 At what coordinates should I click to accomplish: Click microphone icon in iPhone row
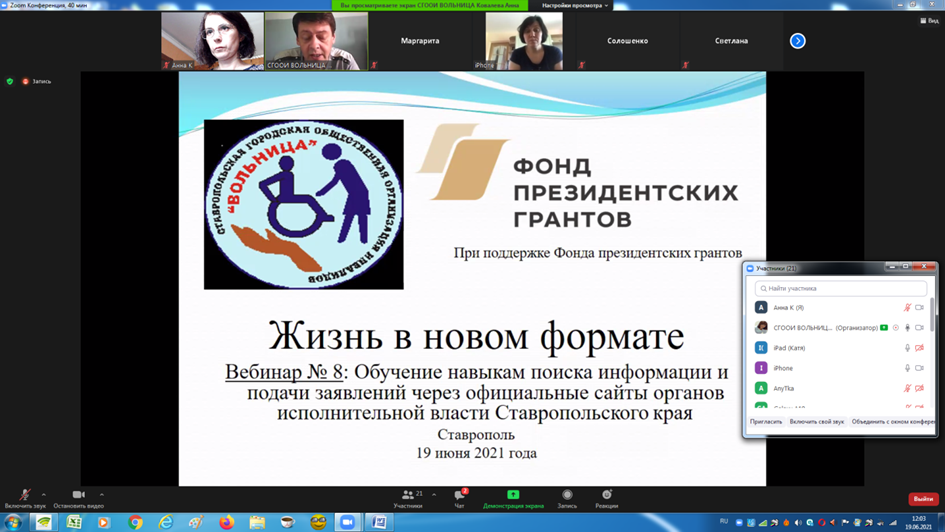907,368
